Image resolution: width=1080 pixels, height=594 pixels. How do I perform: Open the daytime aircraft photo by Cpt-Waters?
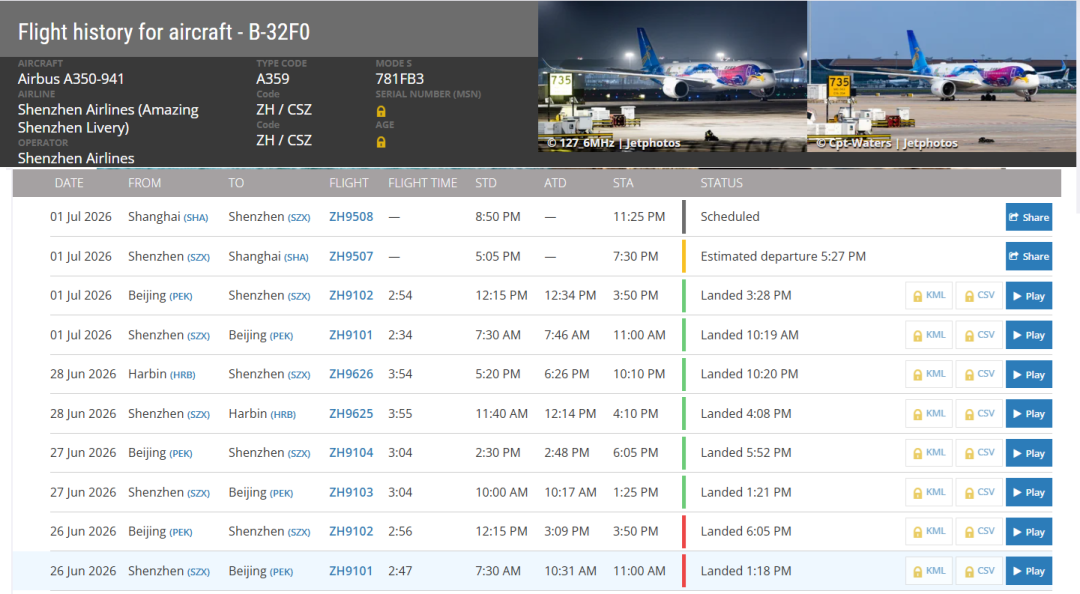pyautogui.click(x=942, y=76)
